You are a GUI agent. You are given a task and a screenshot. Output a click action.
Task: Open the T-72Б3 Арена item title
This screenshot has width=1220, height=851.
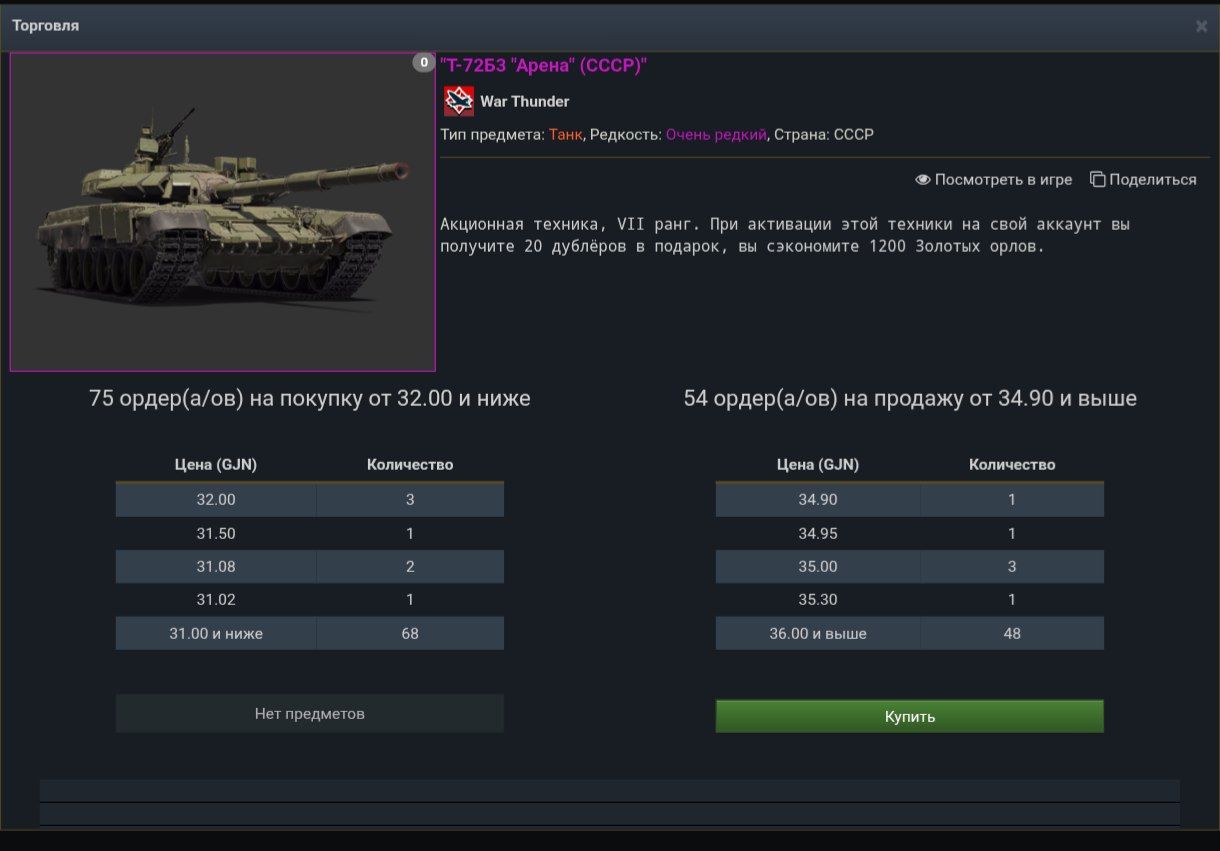[544, 65]
